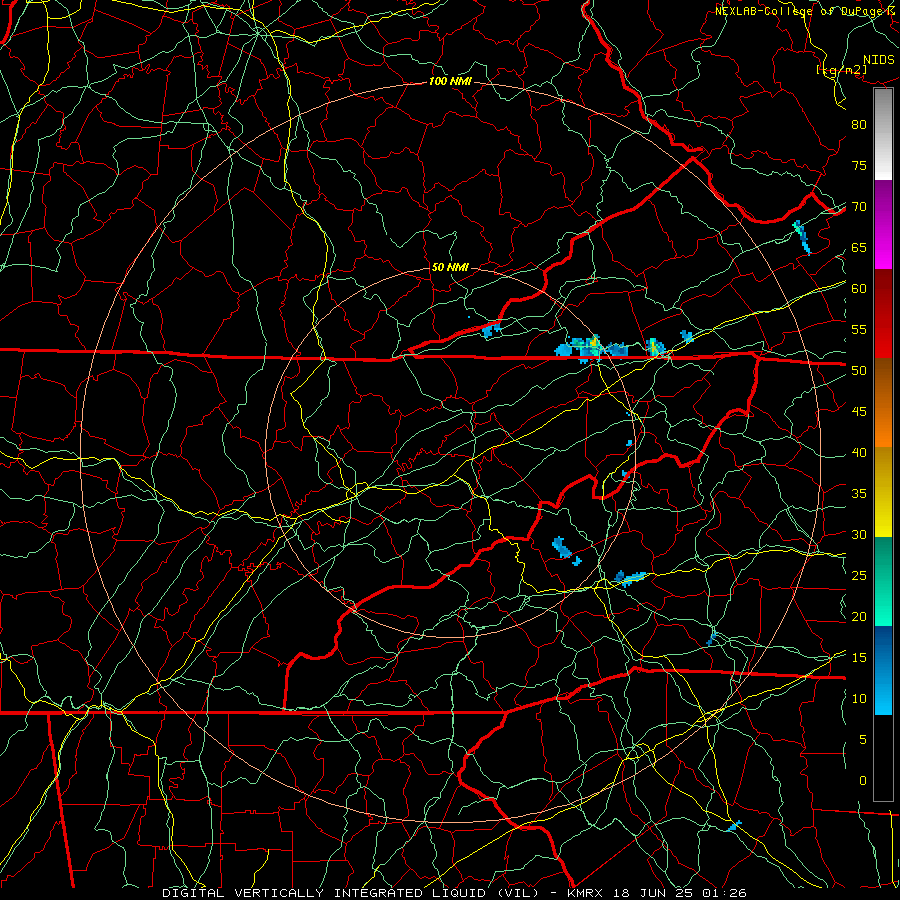The height and width of the screenshot is (900, 900).
Task: Click the 50 value on the color scale
Action: (859, 371)
